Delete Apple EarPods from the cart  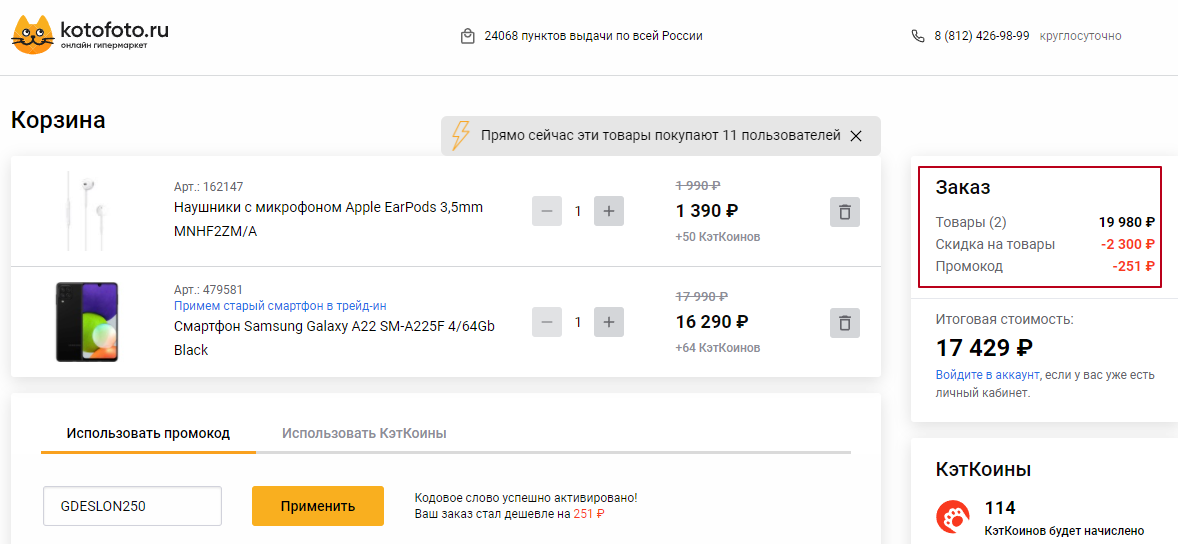coord(845,212)
